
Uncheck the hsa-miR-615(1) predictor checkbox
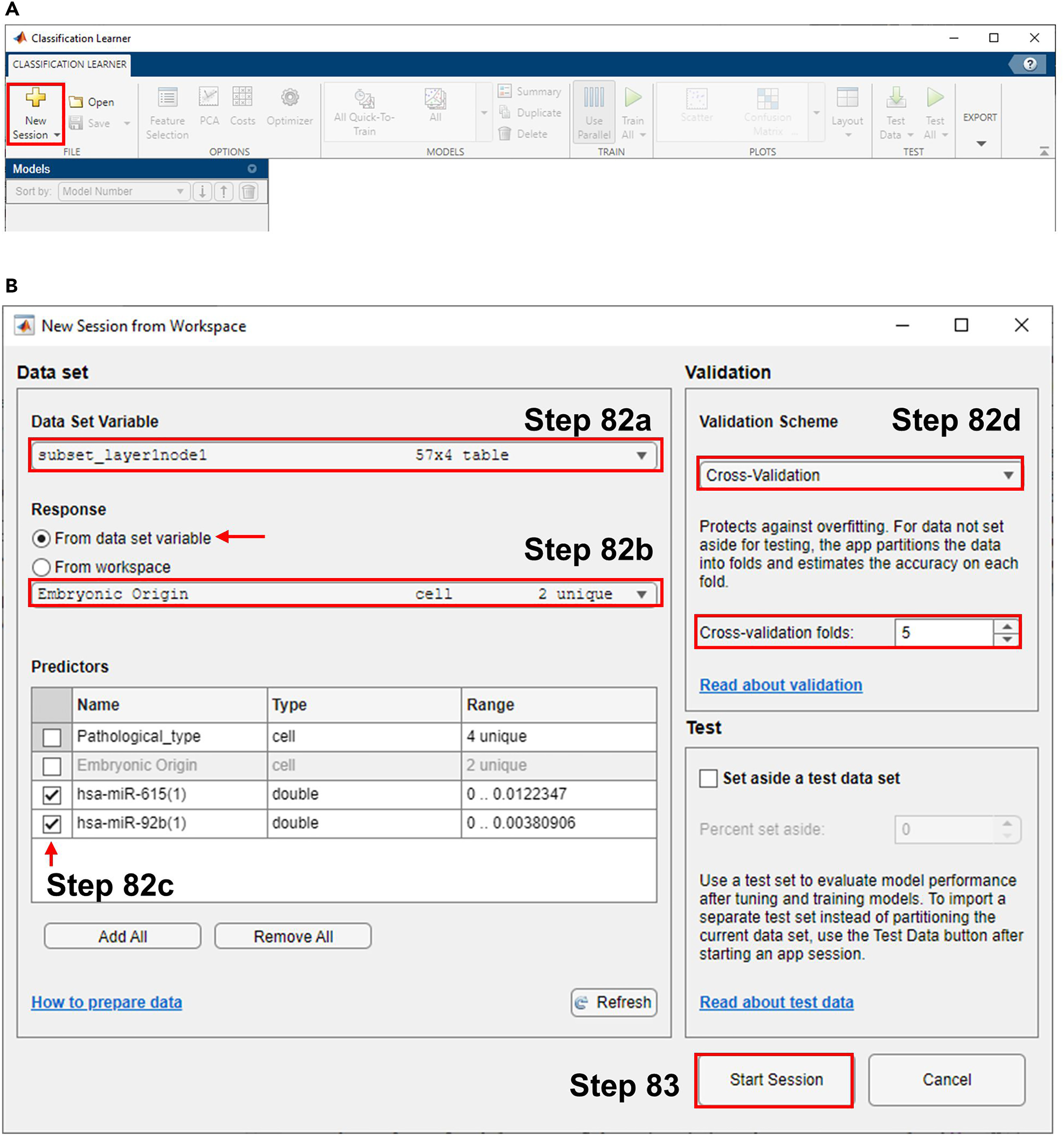[x=52, y=795]
